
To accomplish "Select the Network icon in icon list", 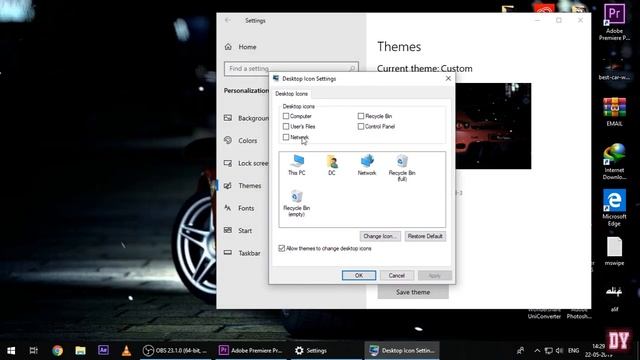I will tap(367, 165).
